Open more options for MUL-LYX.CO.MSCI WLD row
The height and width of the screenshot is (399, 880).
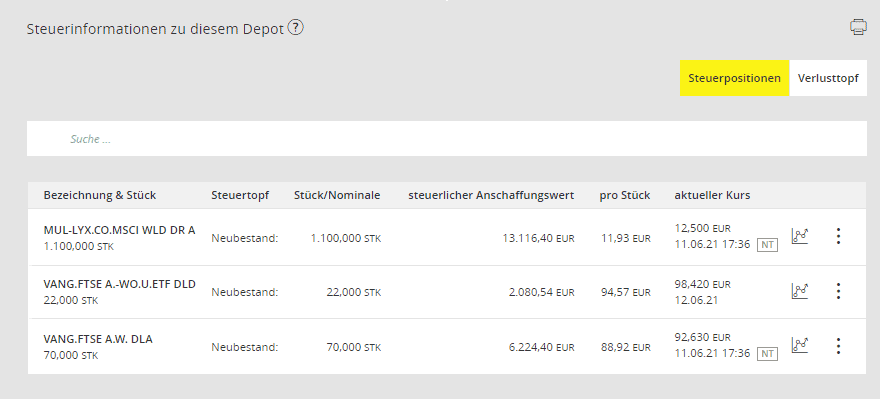click(838, 236)
